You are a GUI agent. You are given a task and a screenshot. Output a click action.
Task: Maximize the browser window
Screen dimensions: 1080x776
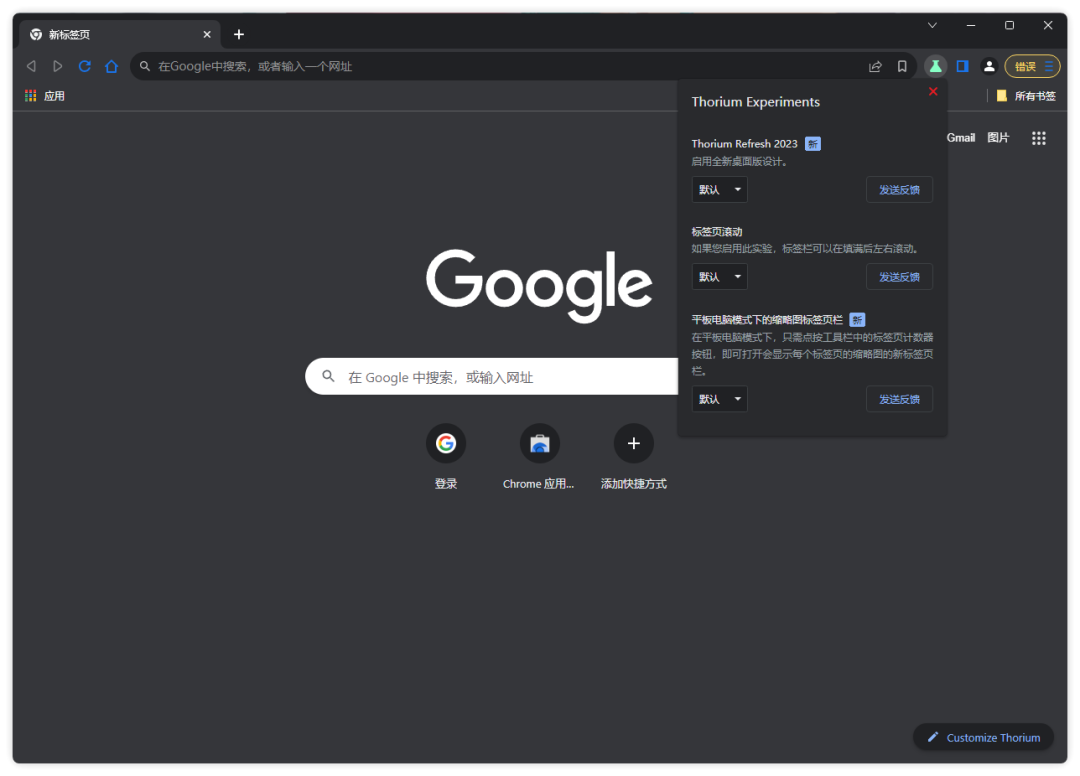(1009, 25)
